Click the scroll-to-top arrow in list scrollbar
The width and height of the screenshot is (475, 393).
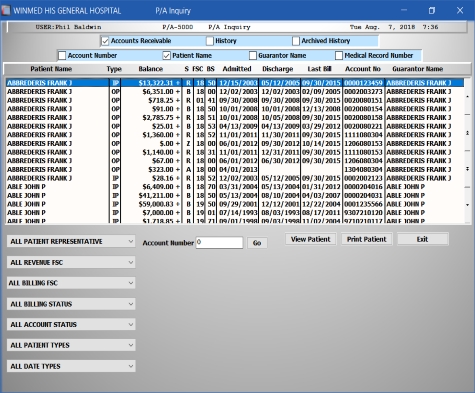pos(468,97)
